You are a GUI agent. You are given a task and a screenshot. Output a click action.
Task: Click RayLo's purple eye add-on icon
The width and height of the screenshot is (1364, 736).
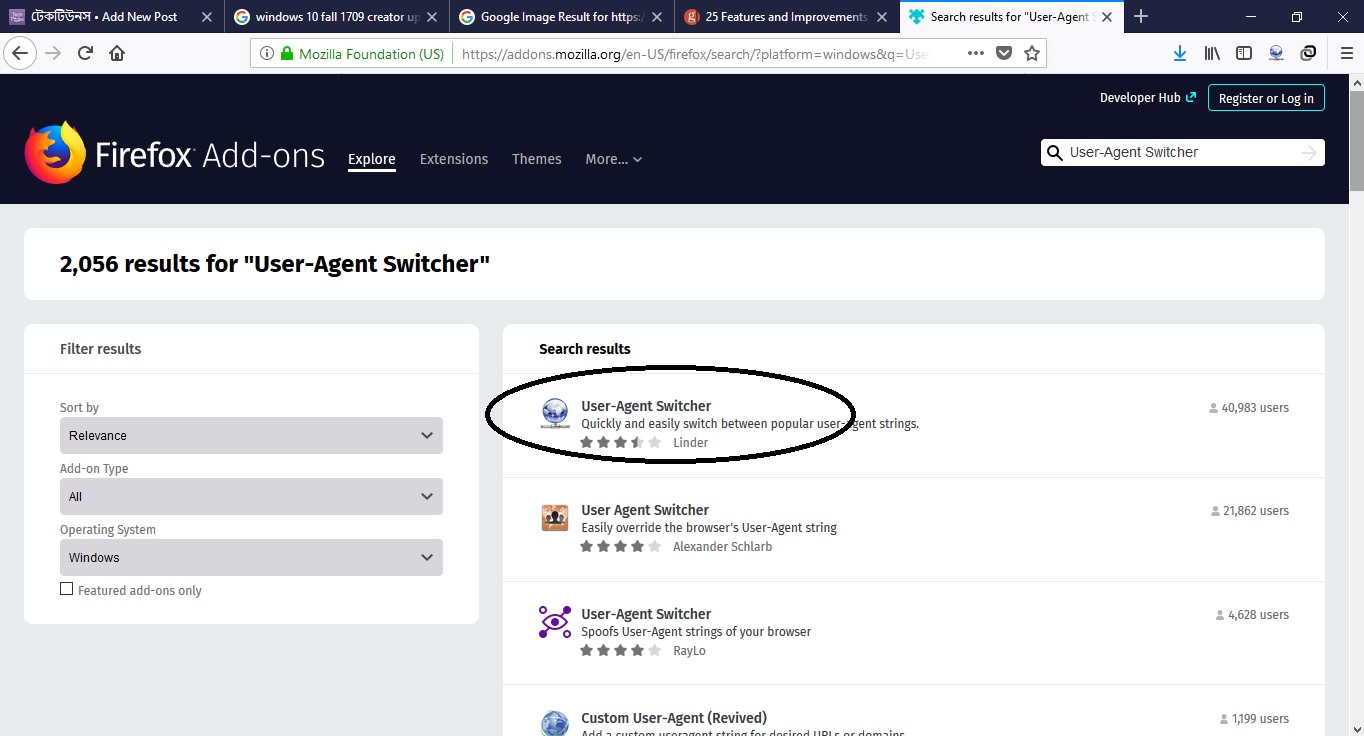click(x=555, y=622)
